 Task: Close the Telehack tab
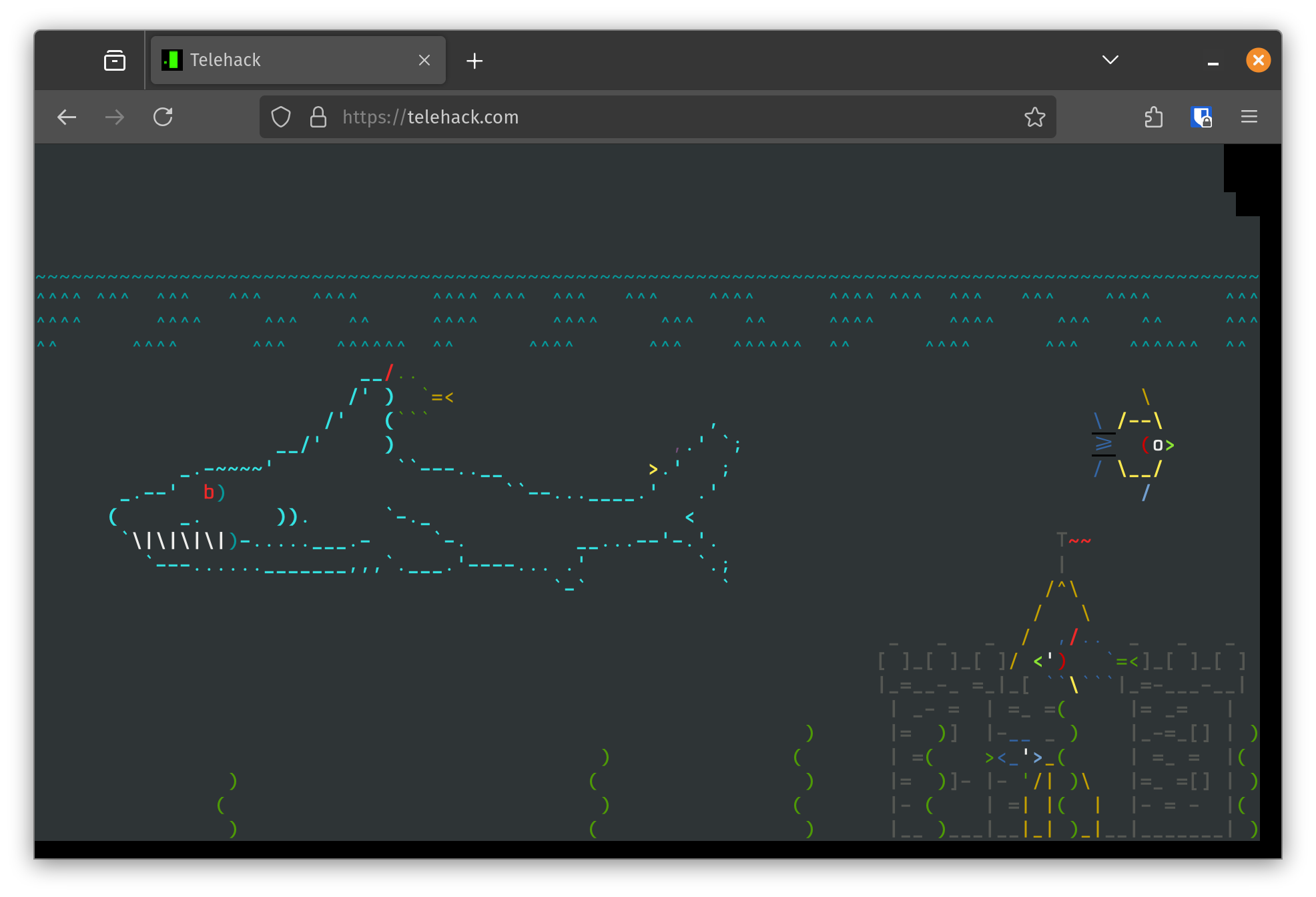tap(424, 60)
